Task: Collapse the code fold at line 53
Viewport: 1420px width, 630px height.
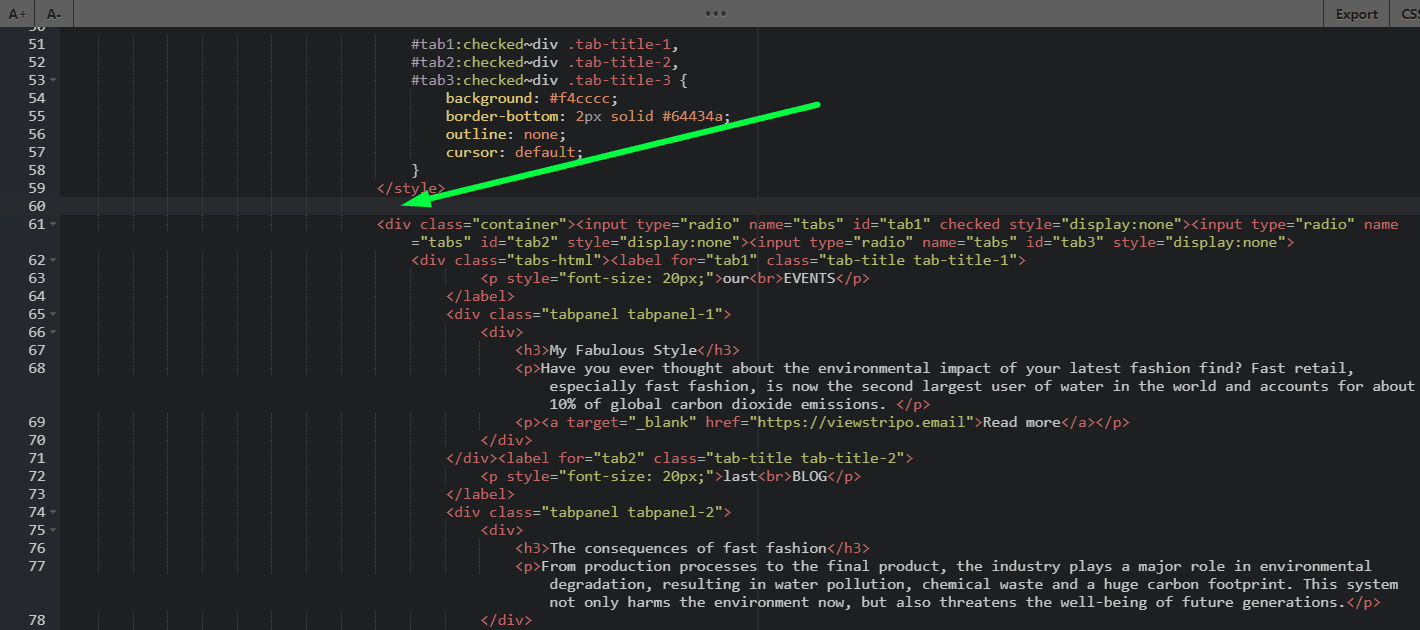Action: coord(51,79)
